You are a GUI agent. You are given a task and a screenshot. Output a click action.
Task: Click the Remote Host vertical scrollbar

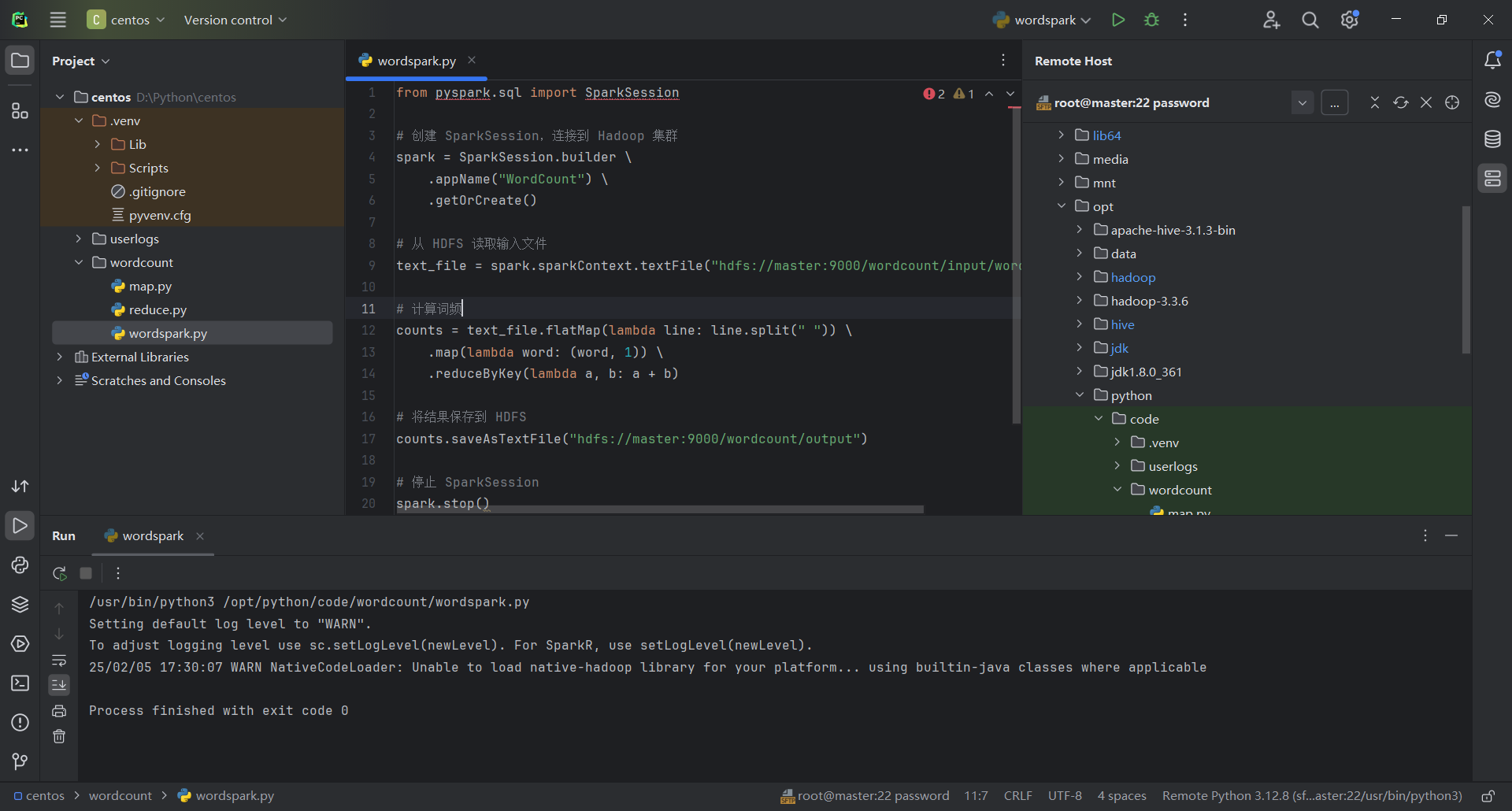(x=1466, y=280)
